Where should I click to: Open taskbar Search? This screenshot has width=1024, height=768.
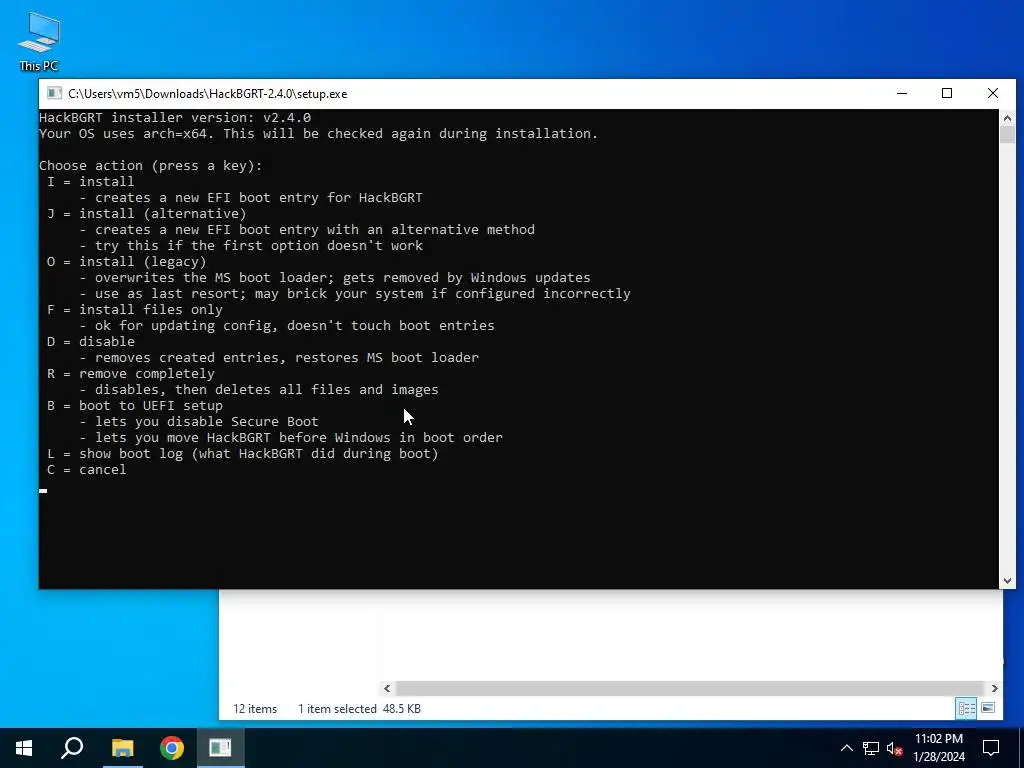72,748
